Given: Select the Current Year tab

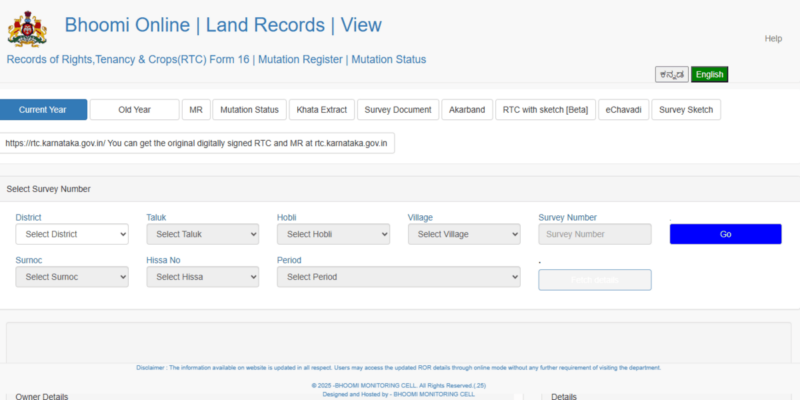Looking at the screenshot, I should click(x=43, y=110).
